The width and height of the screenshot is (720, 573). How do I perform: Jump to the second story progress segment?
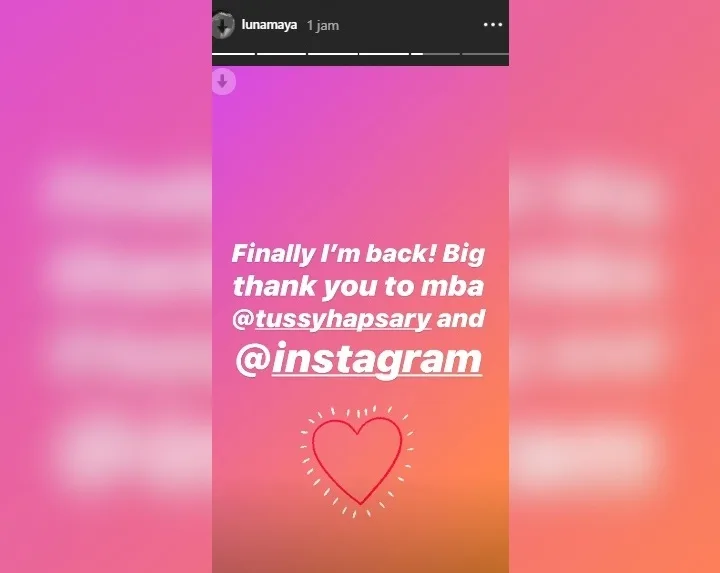click(281, 54)
